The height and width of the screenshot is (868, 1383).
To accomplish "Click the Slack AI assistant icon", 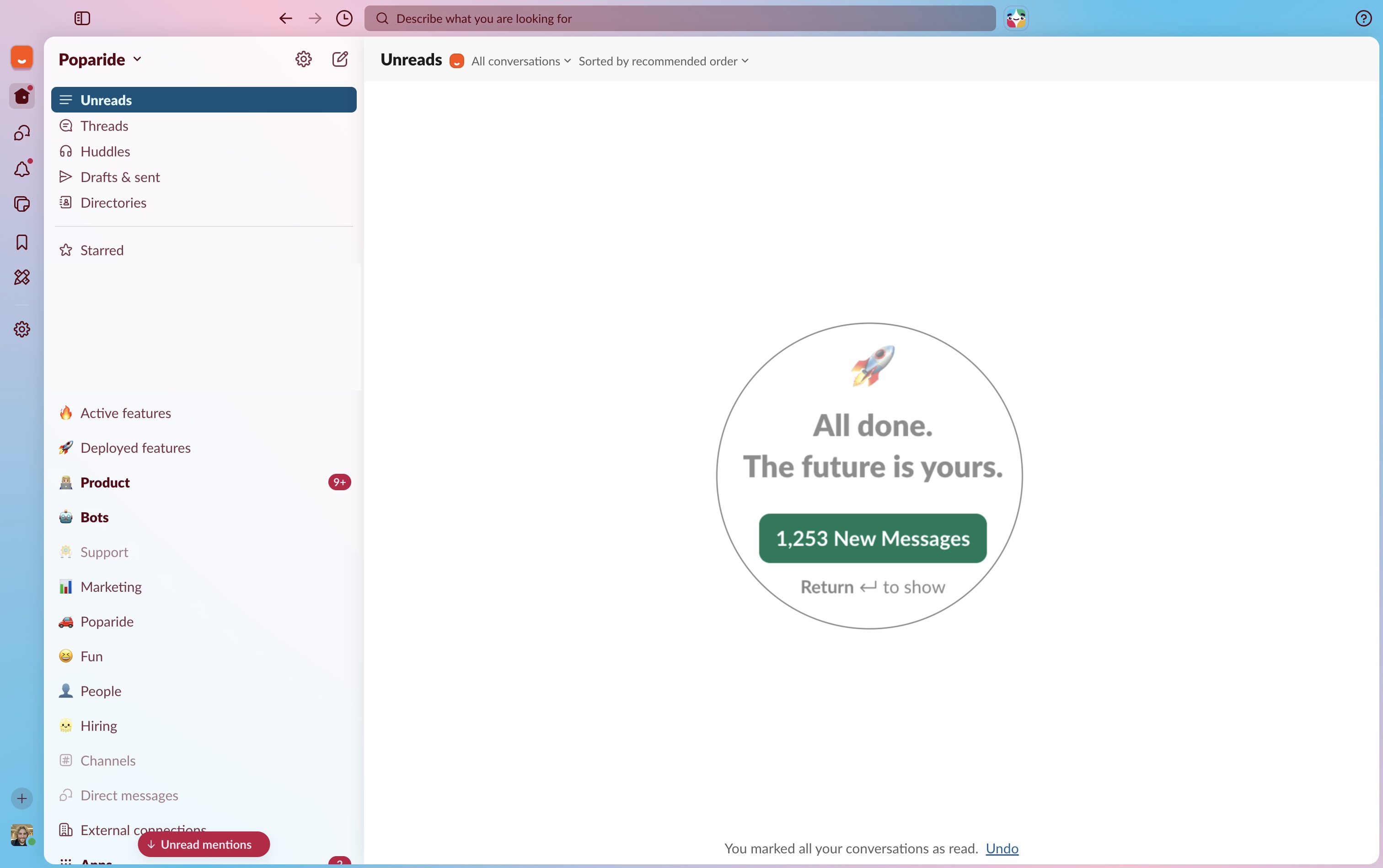I will click(1016, 18).
